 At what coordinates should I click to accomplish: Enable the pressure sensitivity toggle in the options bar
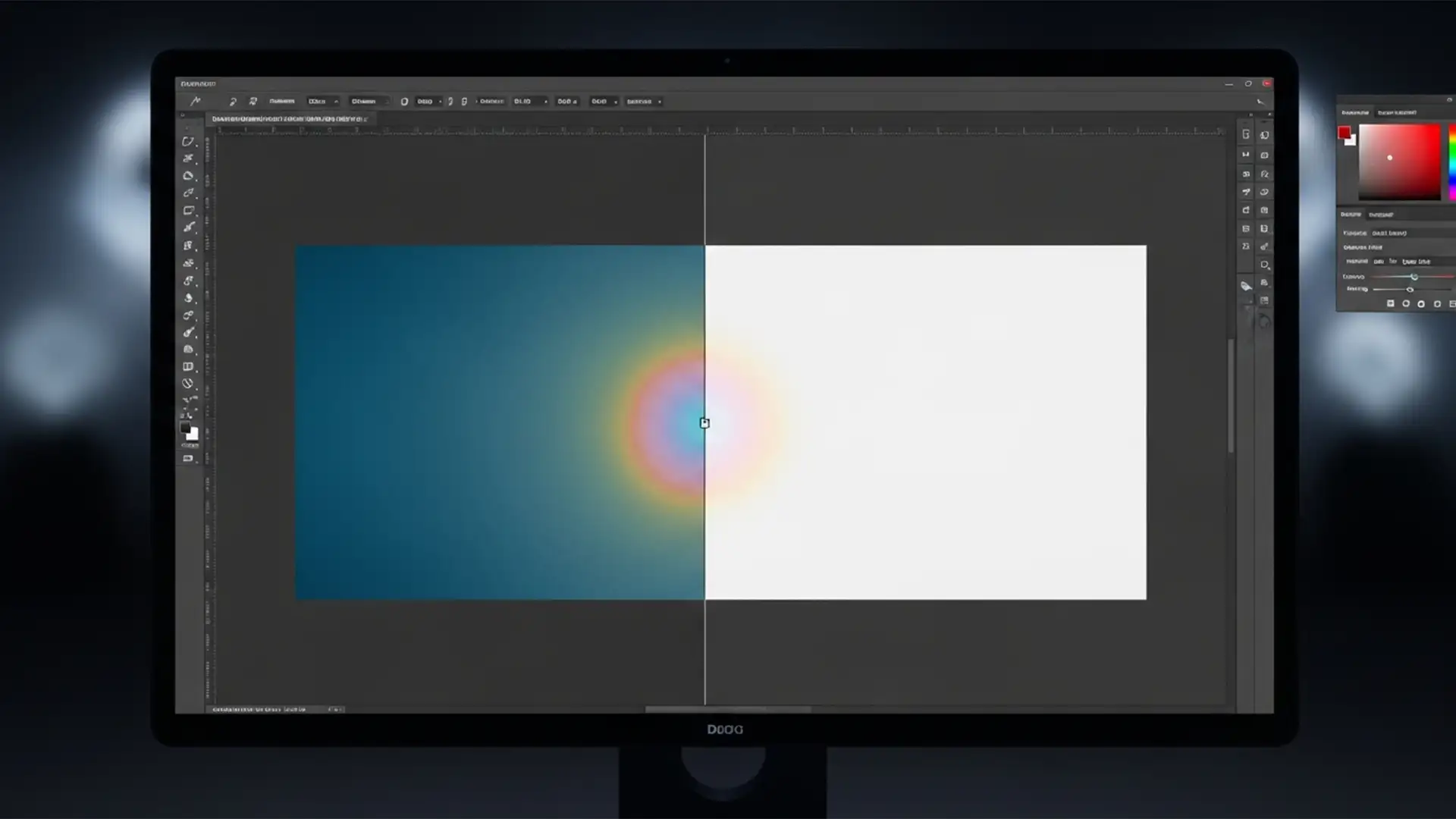tap(450, 101)
